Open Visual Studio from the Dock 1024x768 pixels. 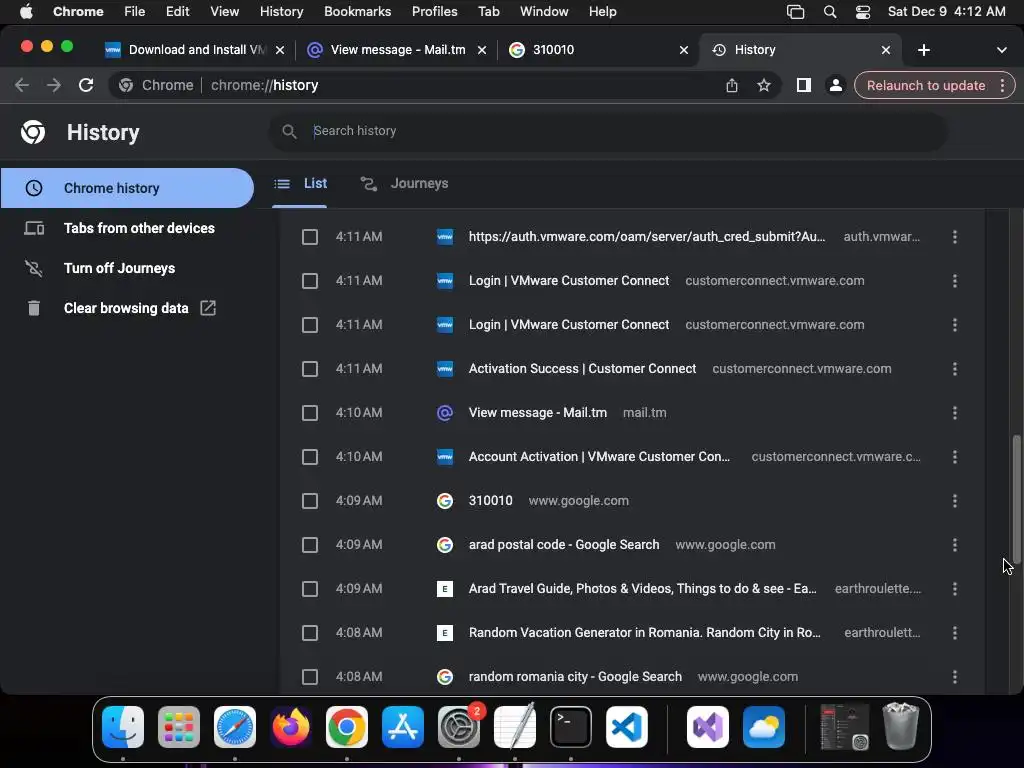click(x=708, y=727)
